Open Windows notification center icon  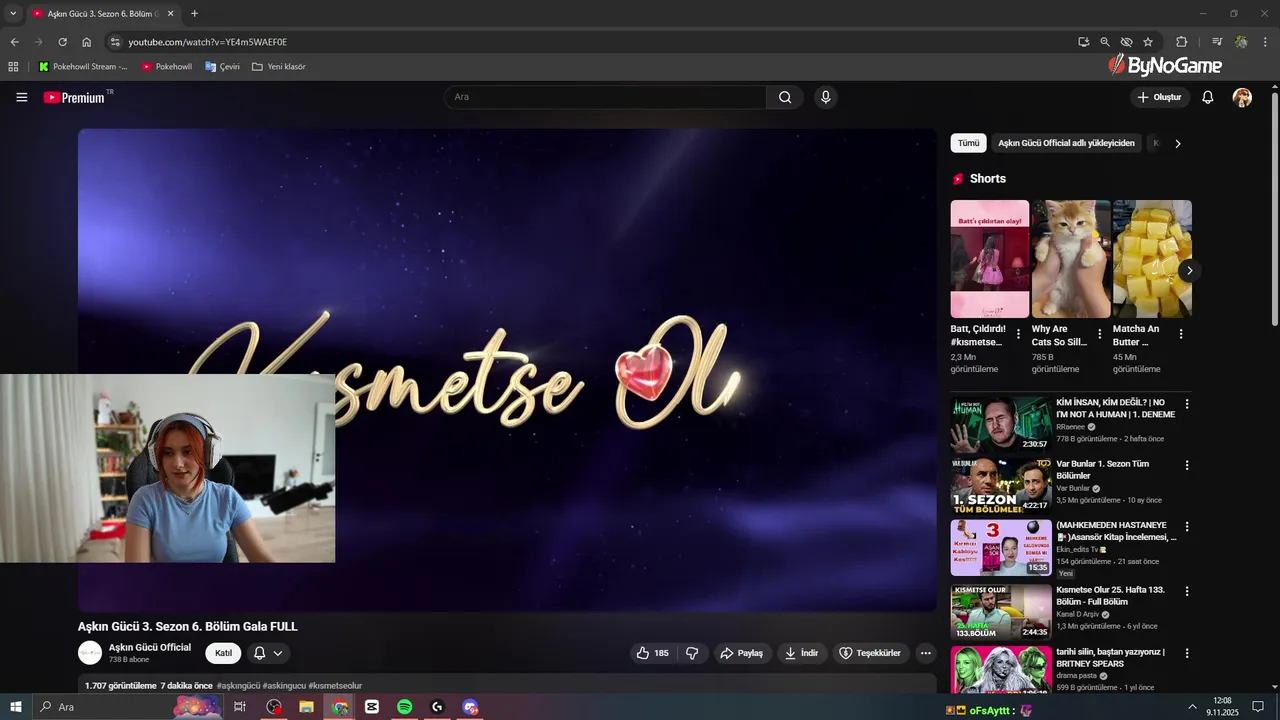[x=1258, y=707]
